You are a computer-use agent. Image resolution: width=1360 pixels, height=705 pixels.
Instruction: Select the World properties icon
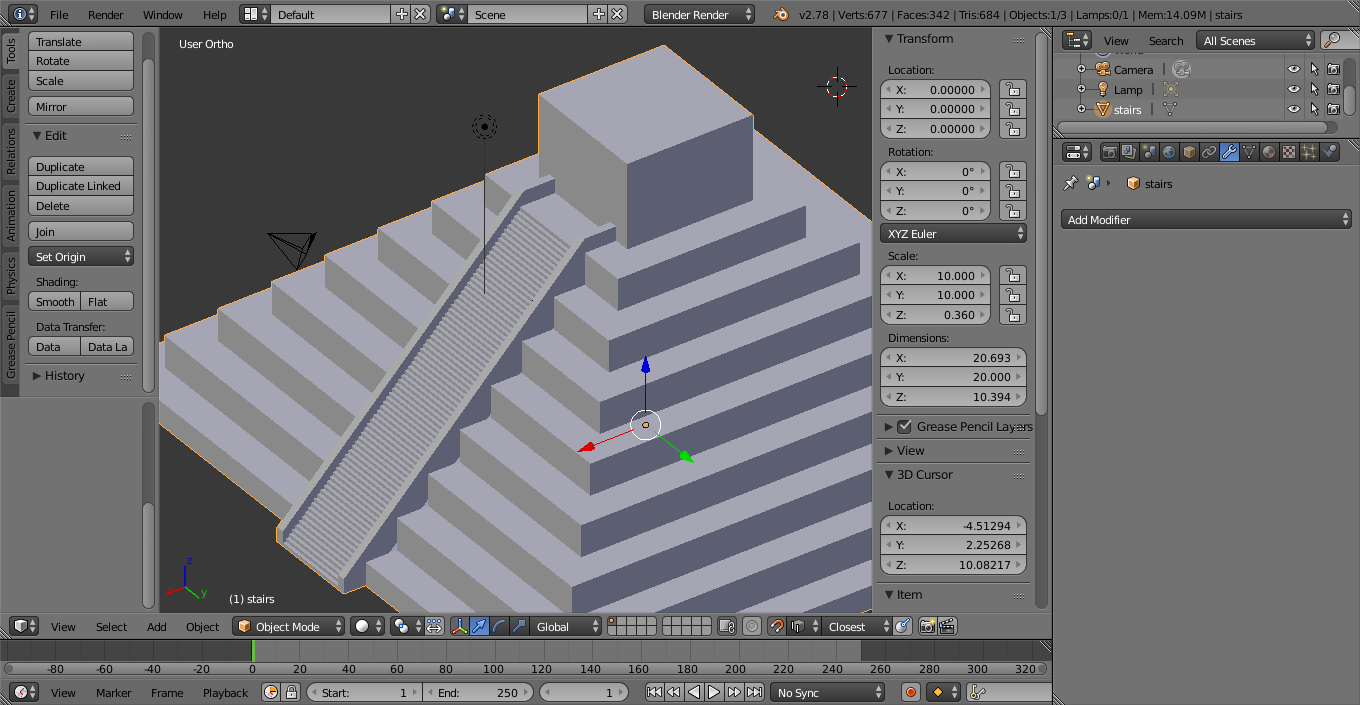click(1168, 152)
